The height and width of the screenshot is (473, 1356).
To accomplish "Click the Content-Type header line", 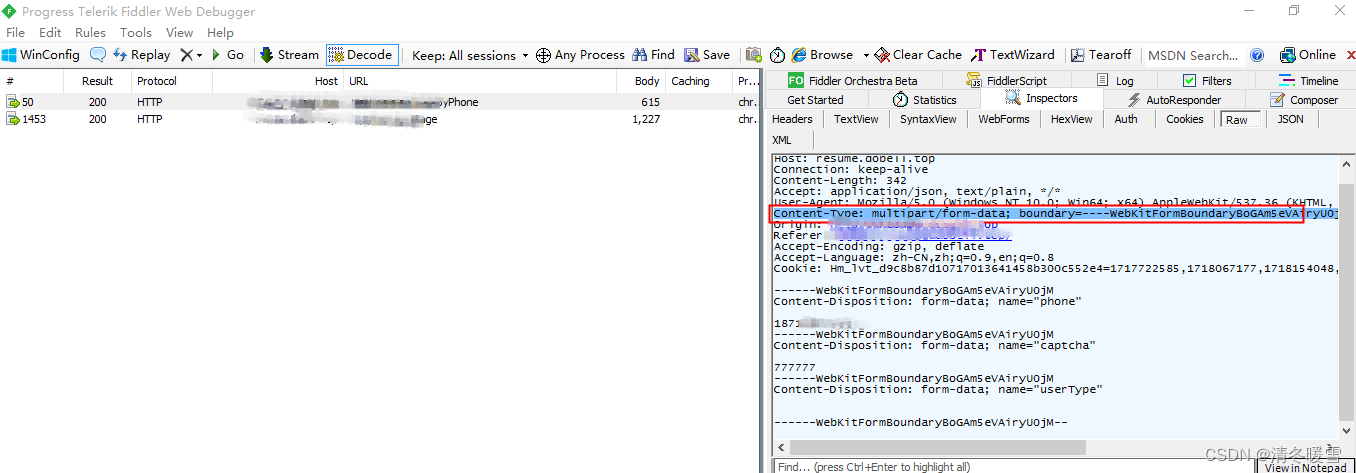I will [x=1054, y=214].
